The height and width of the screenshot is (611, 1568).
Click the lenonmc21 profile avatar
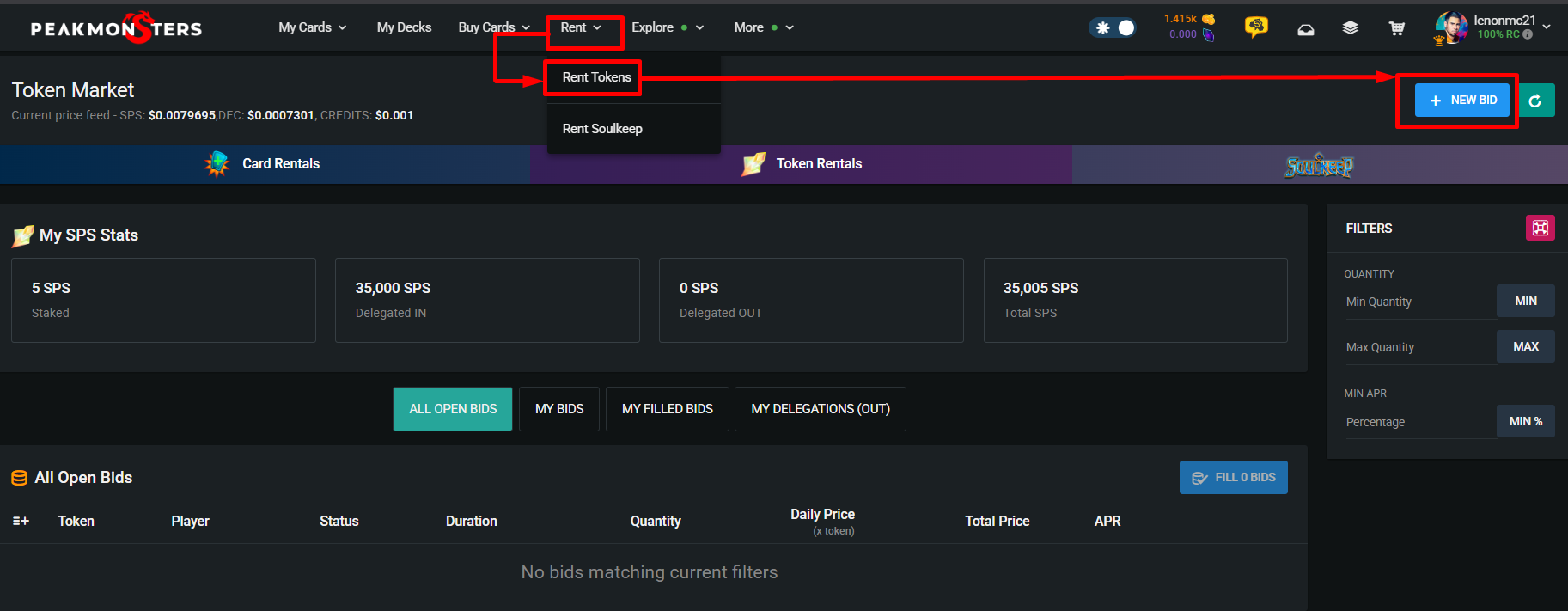click(x=1451, y=27)
